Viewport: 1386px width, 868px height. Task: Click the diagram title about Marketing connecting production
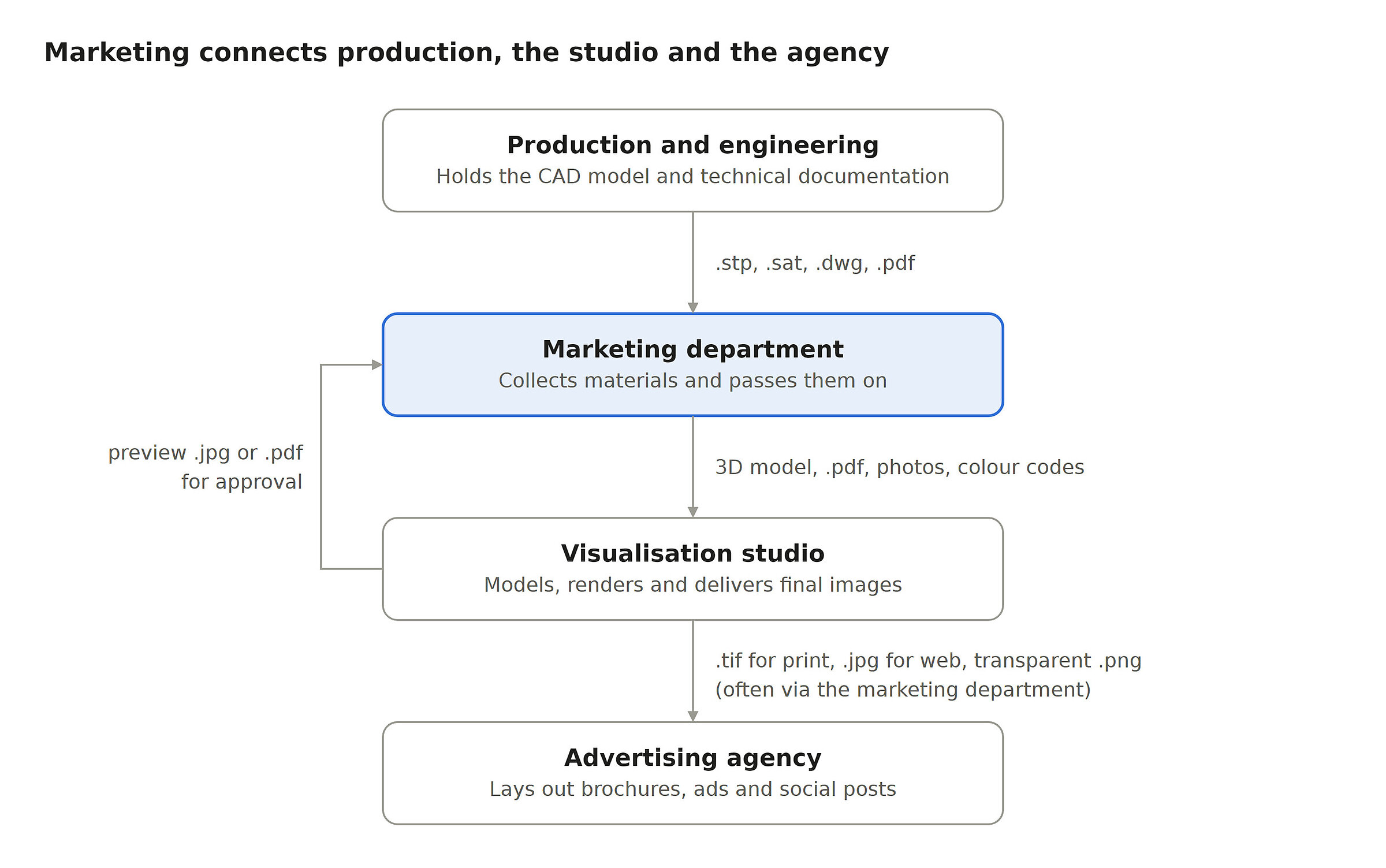pos(467,53)
